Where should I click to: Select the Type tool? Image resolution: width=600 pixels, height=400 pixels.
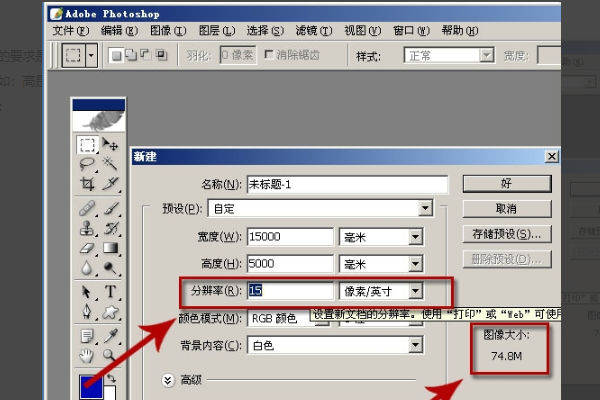[110, 292]
